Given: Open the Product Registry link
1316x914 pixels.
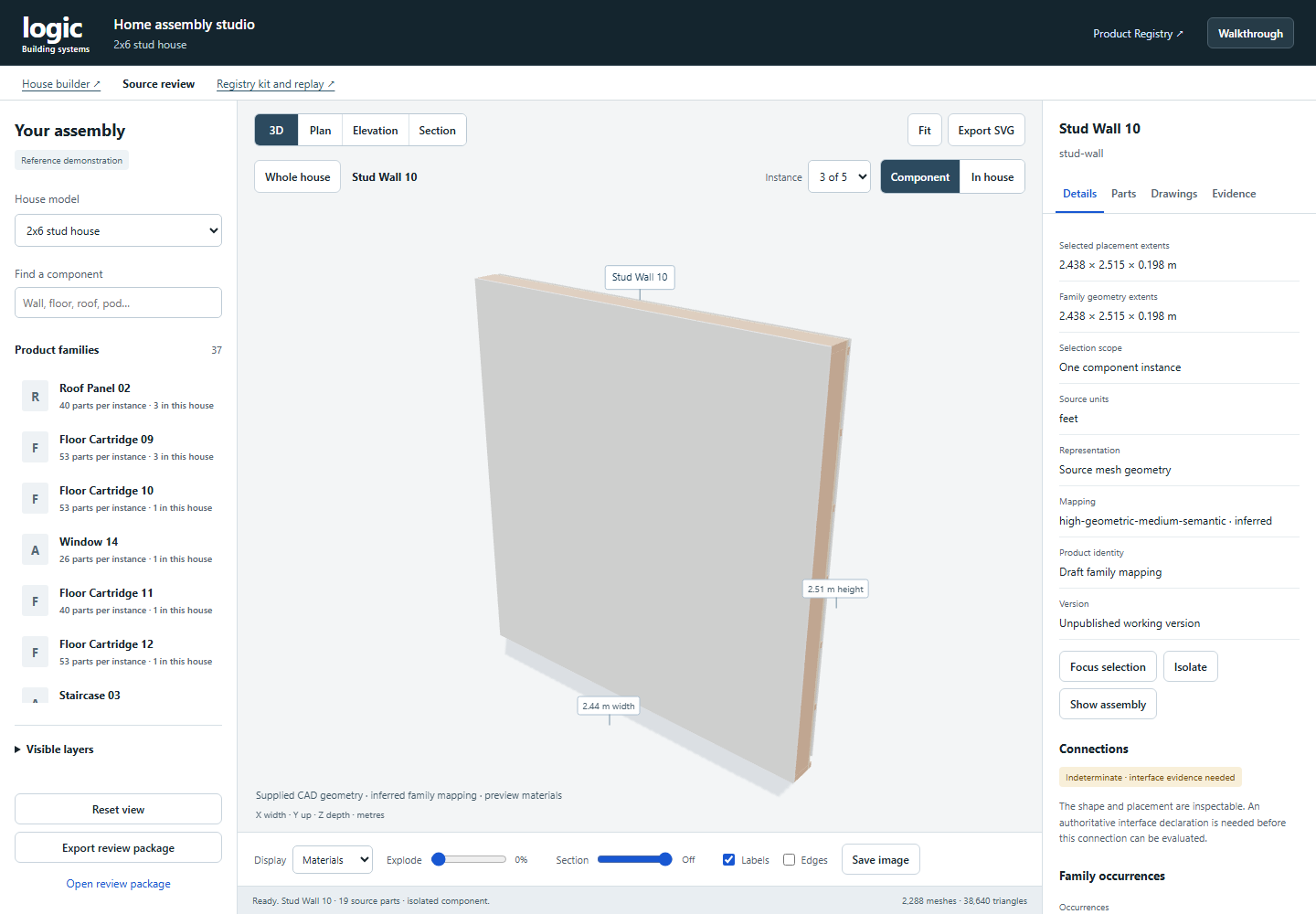Looking at the screenshot, I should 1138,34.
